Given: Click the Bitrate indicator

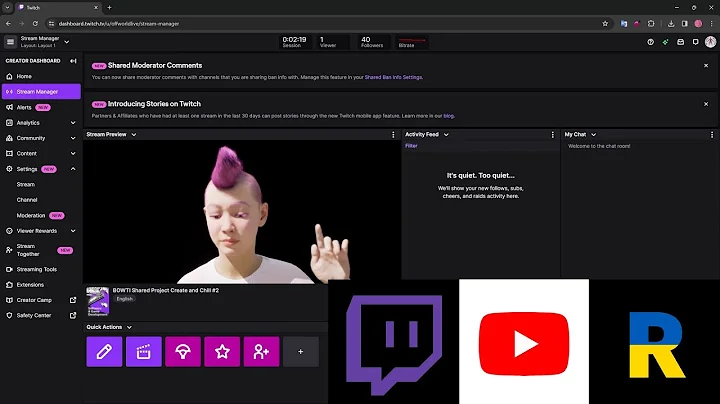Looking at the screenshot, I should (x=411, y=42).
